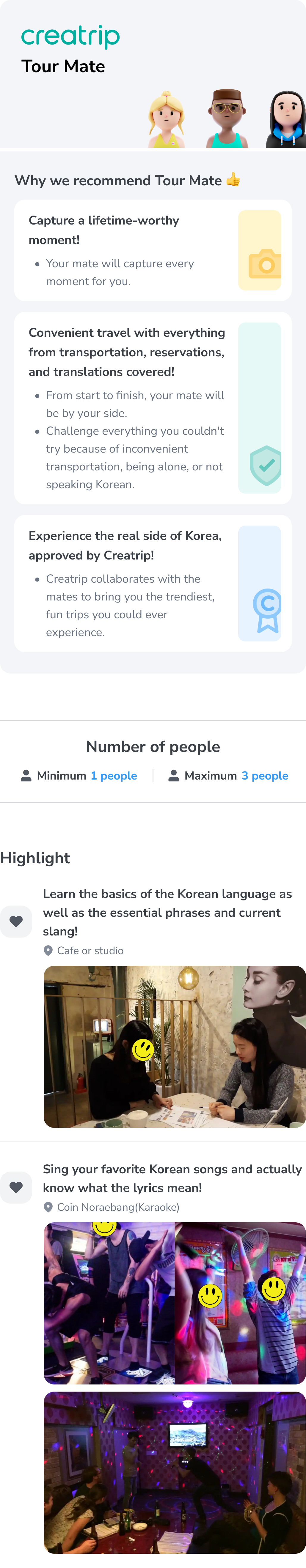Click the blonde avatar character
This screenshot has height=1568, width=306.
click(167, 120)
